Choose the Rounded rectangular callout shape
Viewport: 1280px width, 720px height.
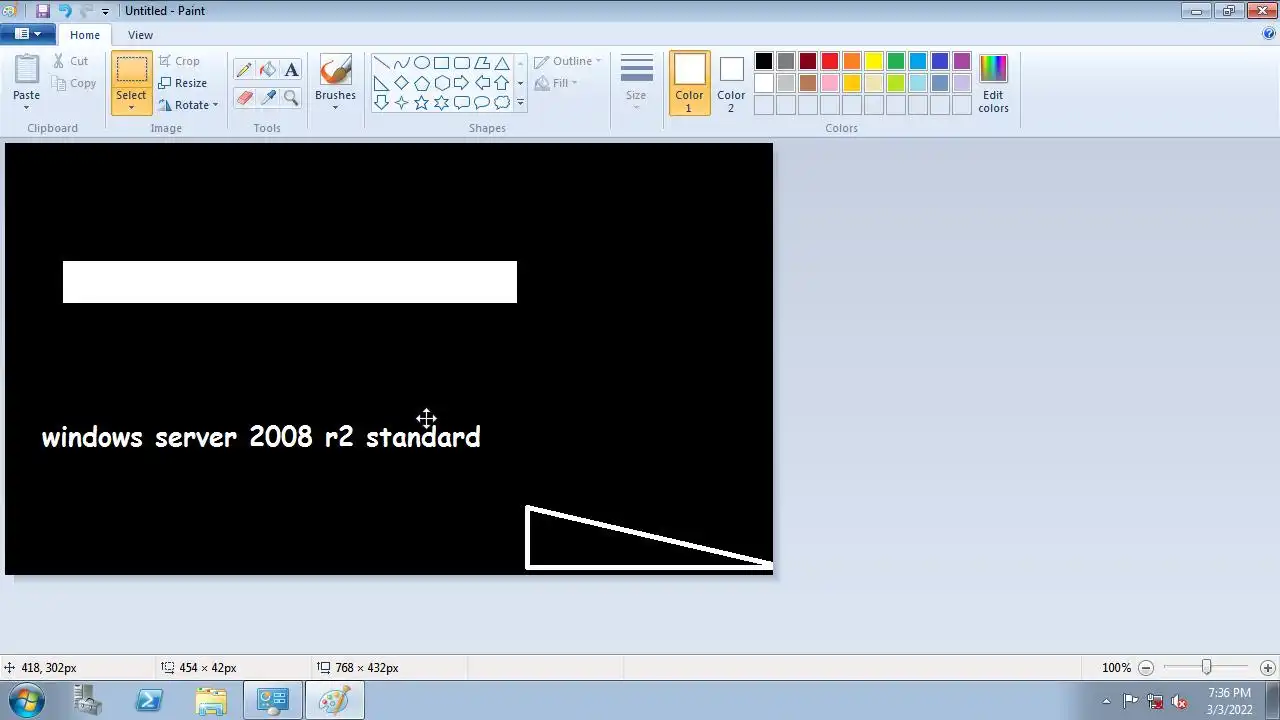(x=461, y=102)
